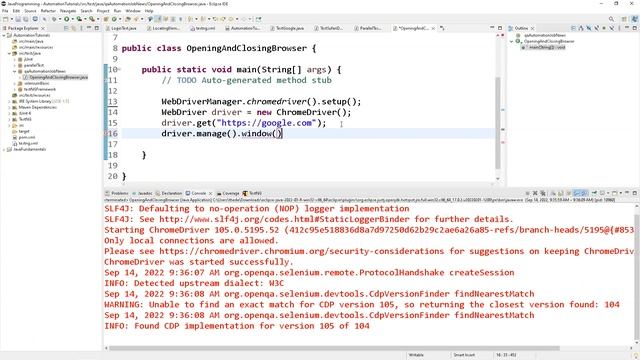Click the Save toolbar icon
This screenshot has height=360, width=640.
tap(18, 19)
